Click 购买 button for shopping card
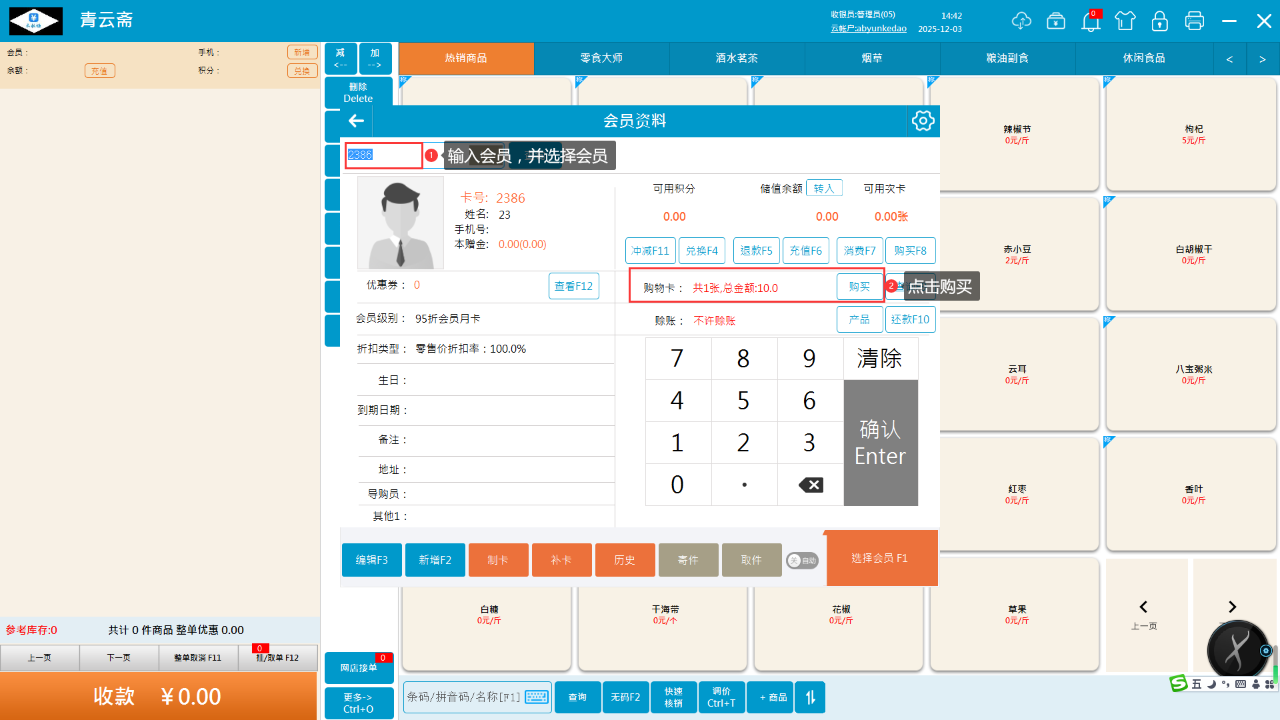Image resolution: width=1280 pixels, height=720 pixels. point(859,287)
